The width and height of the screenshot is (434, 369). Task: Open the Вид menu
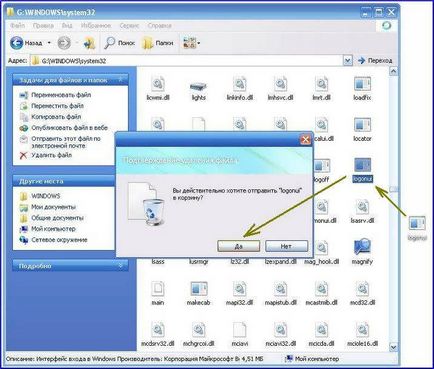click(67, 25)
